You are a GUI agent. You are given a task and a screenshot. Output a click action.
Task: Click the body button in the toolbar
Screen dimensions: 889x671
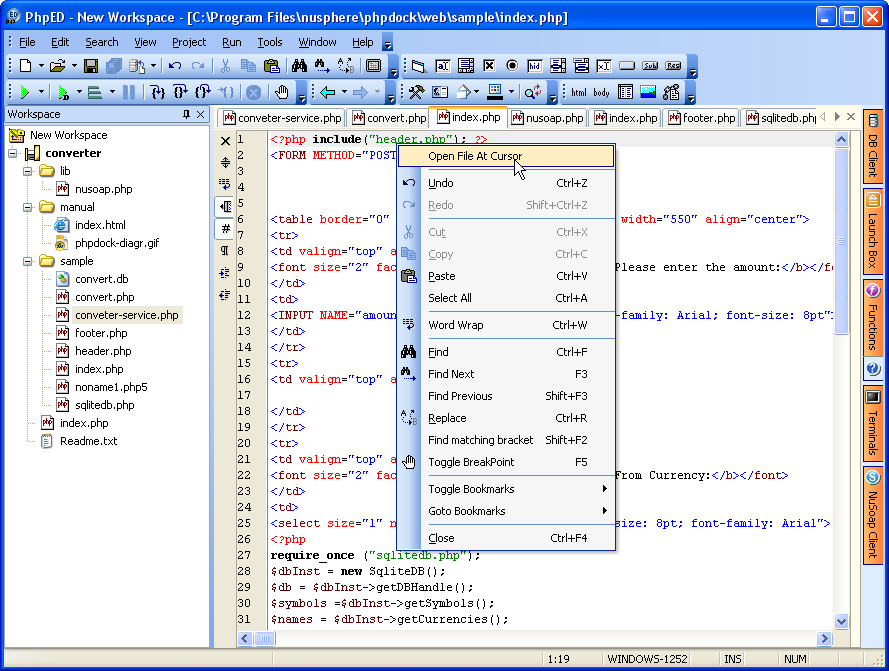point(601,92)
